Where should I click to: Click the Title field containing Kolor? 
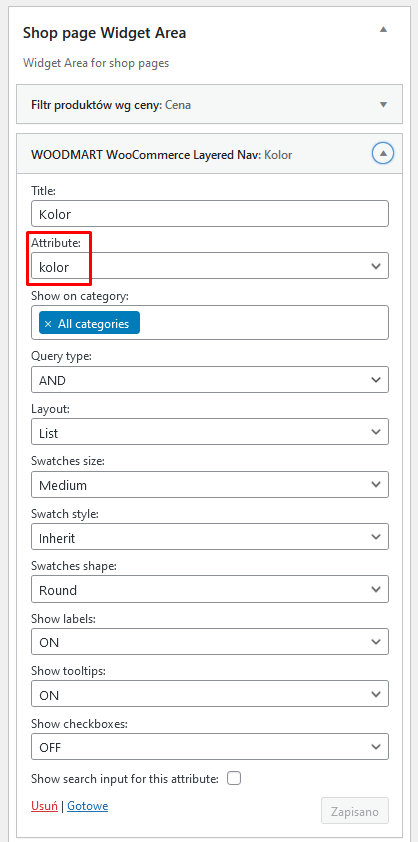210,214
